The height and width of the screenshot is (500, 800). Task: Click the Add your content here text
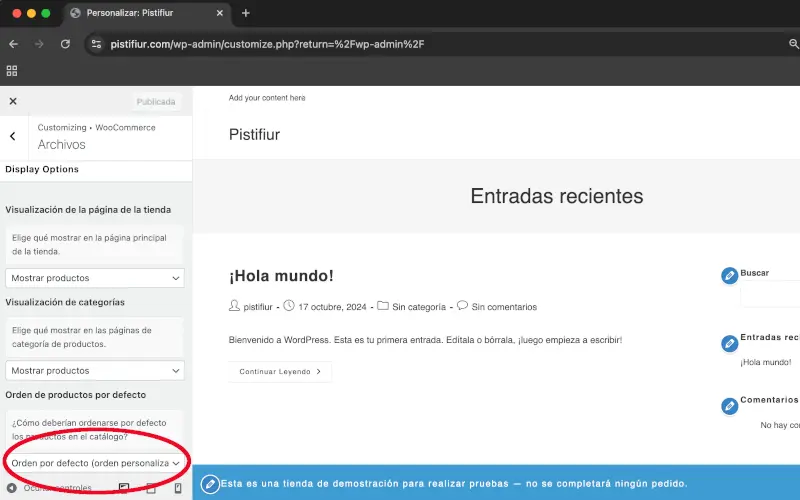click(267, 97)
